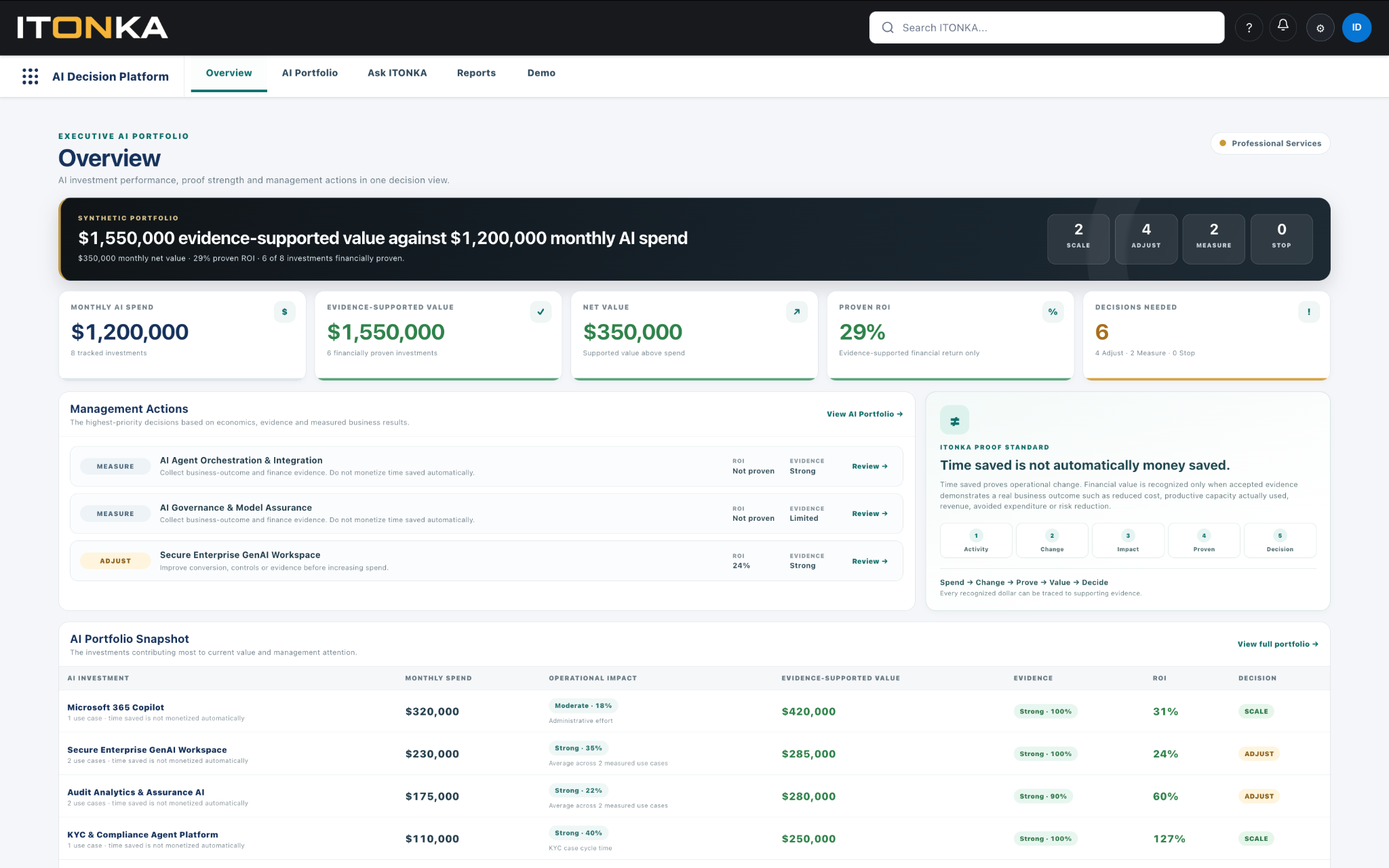Click the ITONKA logo
Image resolution: width=1389 pixels, height=868 pixels.
pyautogui.click(x=92, y=28)
